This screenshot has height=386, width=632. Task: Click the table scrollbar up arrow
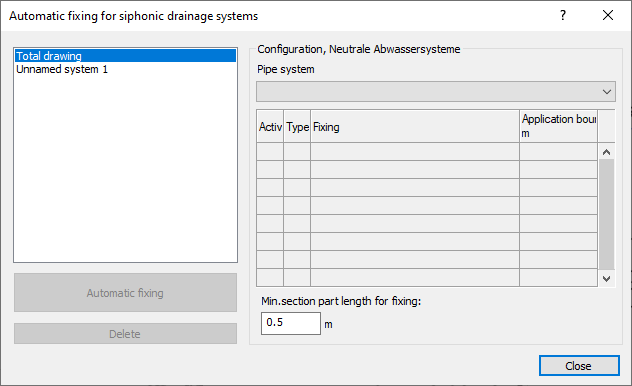pos(606,152)
